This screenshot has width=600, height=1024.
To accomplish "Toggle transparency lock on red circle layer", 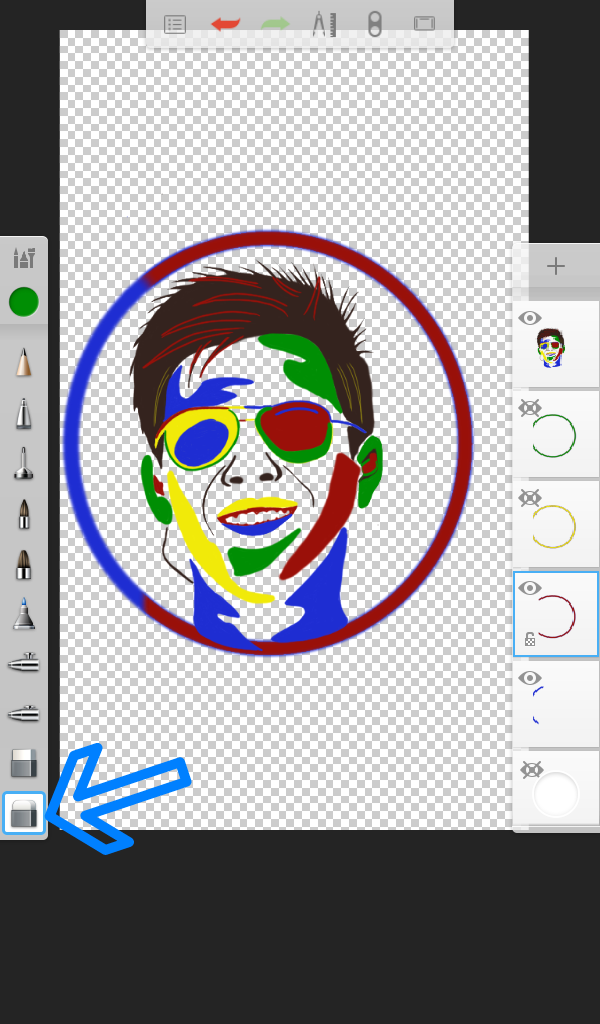I will pyautogui.click(x=529, y=640).
